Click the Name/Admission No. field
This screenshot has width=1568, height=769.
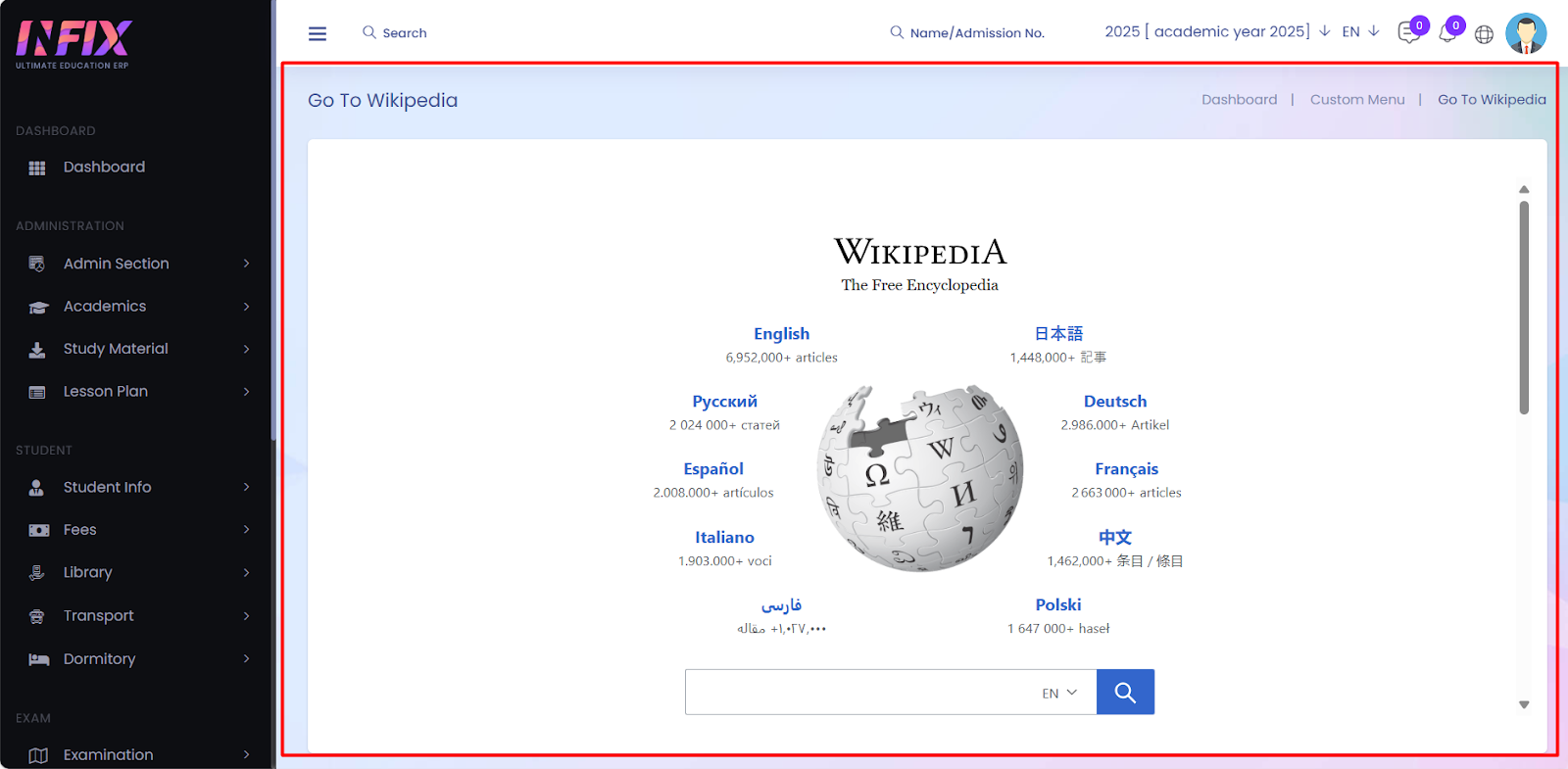coord(977,32)
